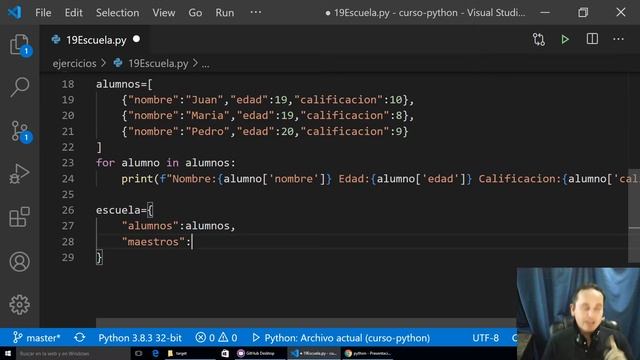Open Microsoft Store from taskbar

click(225, 353)
